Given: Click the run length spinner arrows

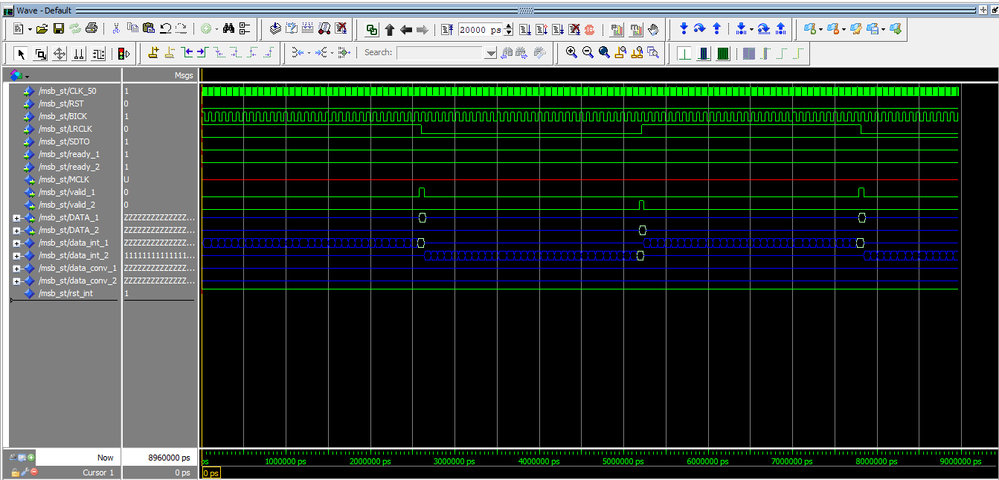Looking at the screenshot, I should click(510, 30).
